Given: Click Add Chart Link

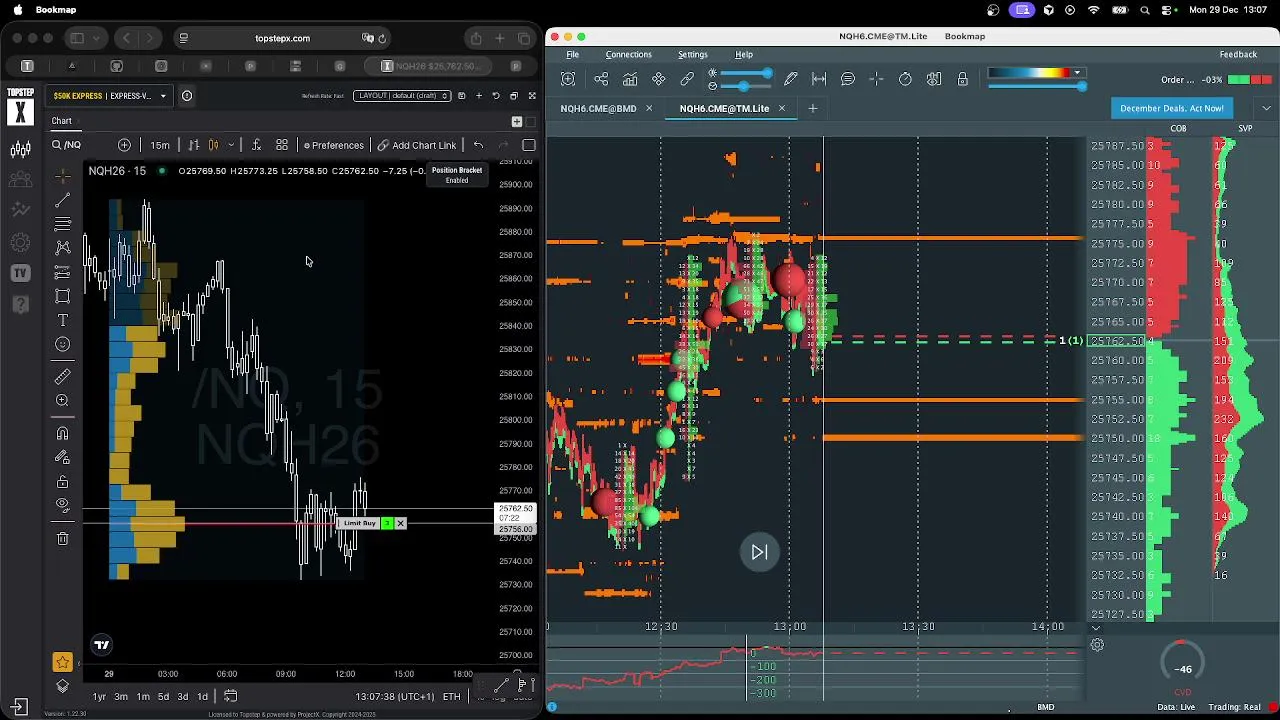Looking at the screenshot, I should [417, 145].
